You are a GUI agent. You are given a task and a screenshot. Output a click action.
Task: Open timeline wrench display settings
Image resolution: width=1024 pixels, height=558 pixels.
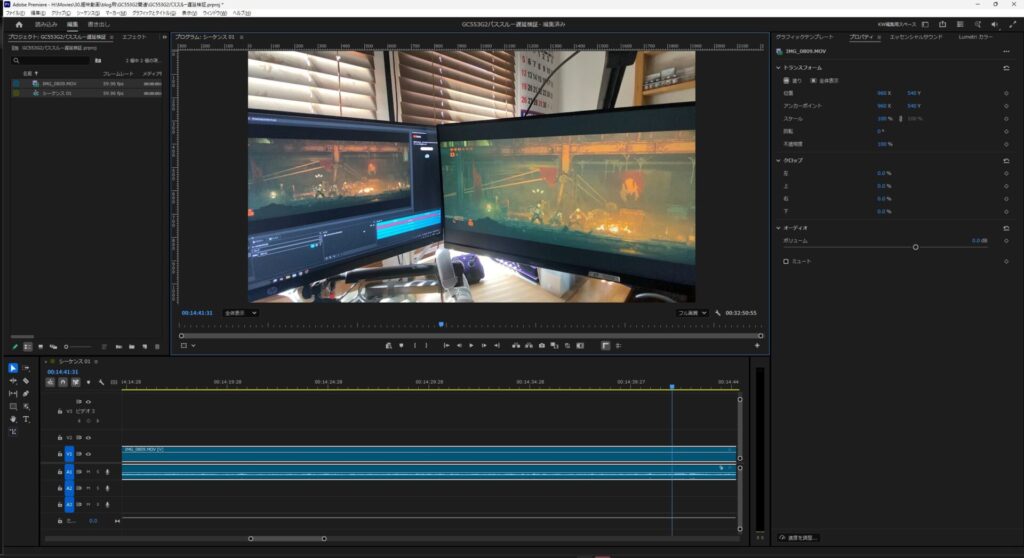point(101,382)
